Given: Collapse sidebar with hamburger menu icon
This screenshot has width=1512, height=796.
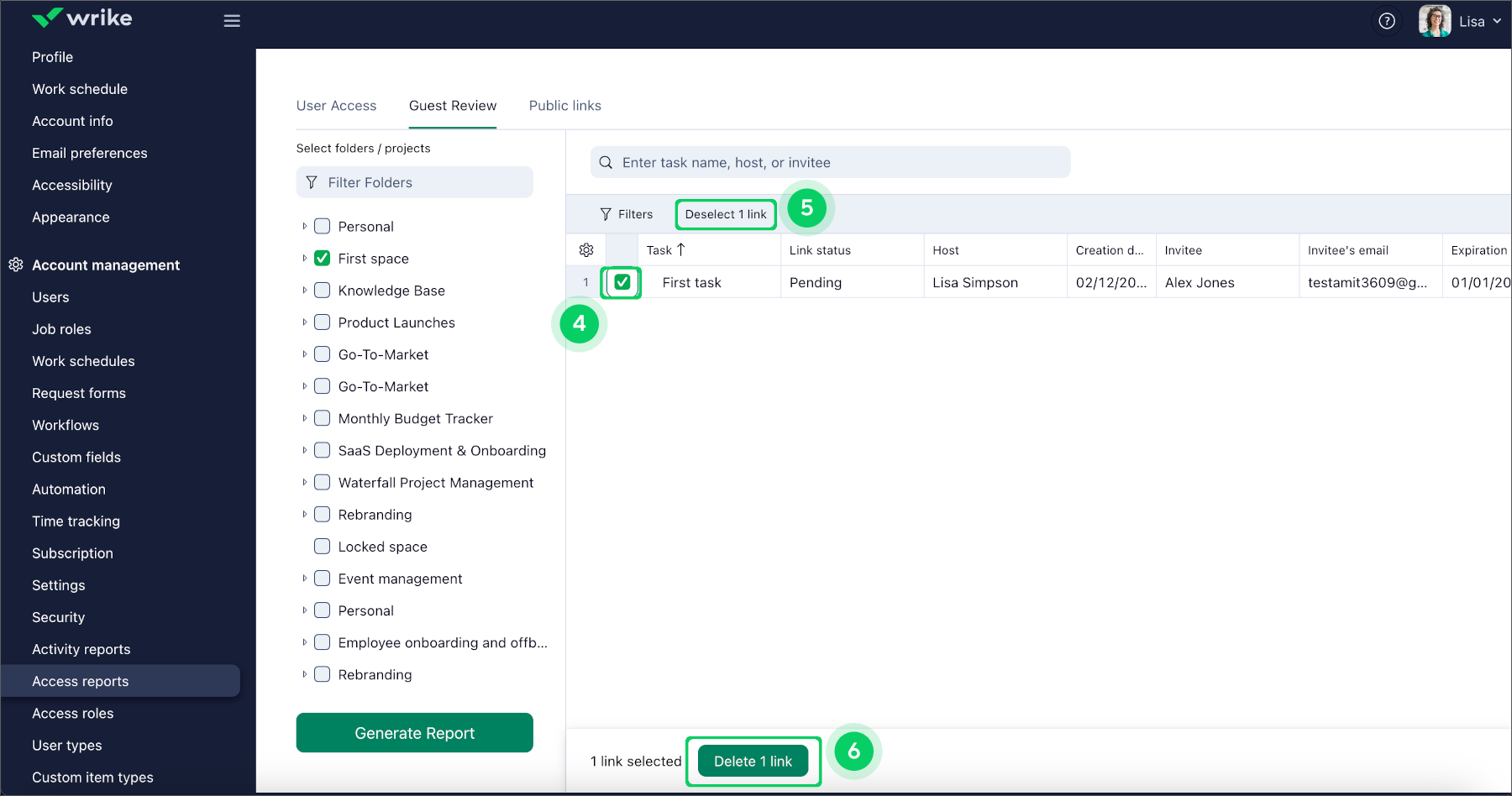Looking at the screenshot, I should [x=232, y=21].
